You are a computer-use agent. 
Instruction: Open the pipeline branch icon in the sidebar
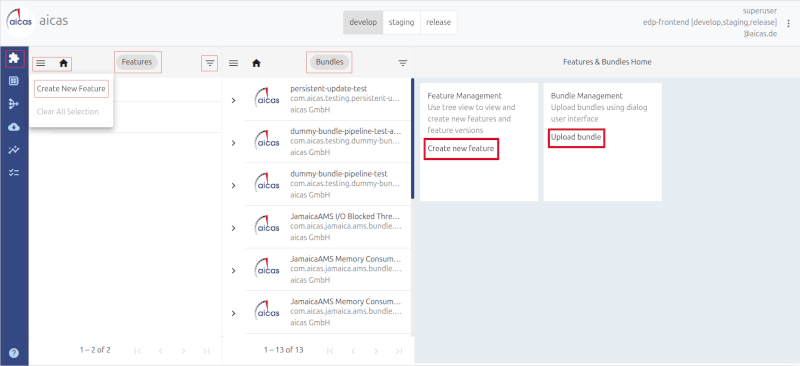pos(14,104)
